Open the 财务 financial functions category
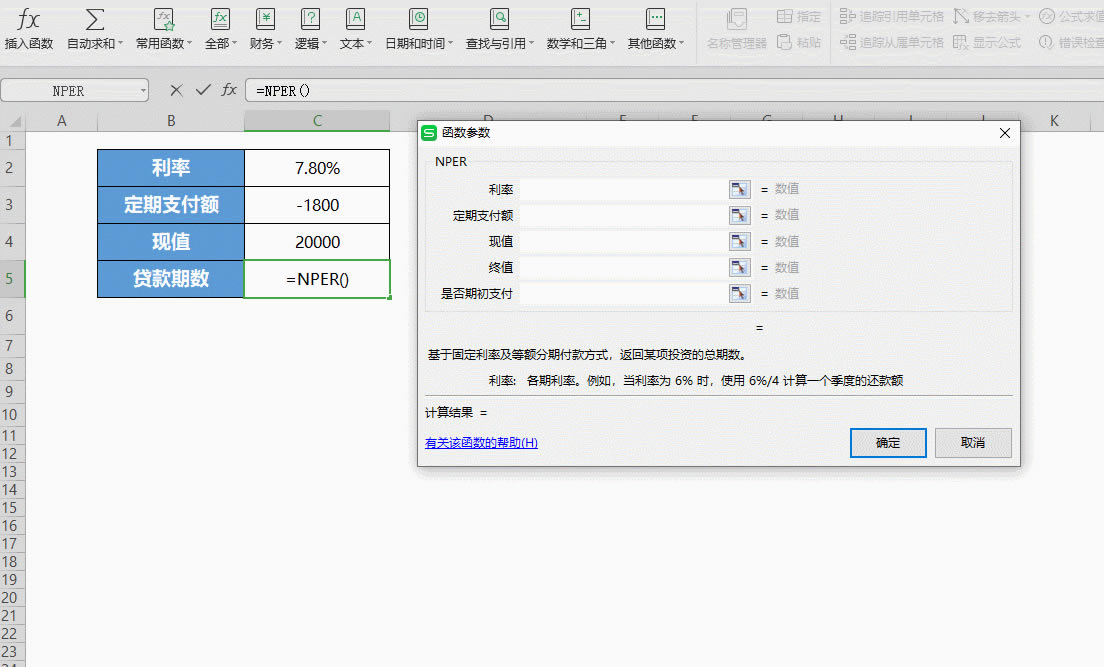Viewport: 1104px width, 667px height. [x=265, y=30]
